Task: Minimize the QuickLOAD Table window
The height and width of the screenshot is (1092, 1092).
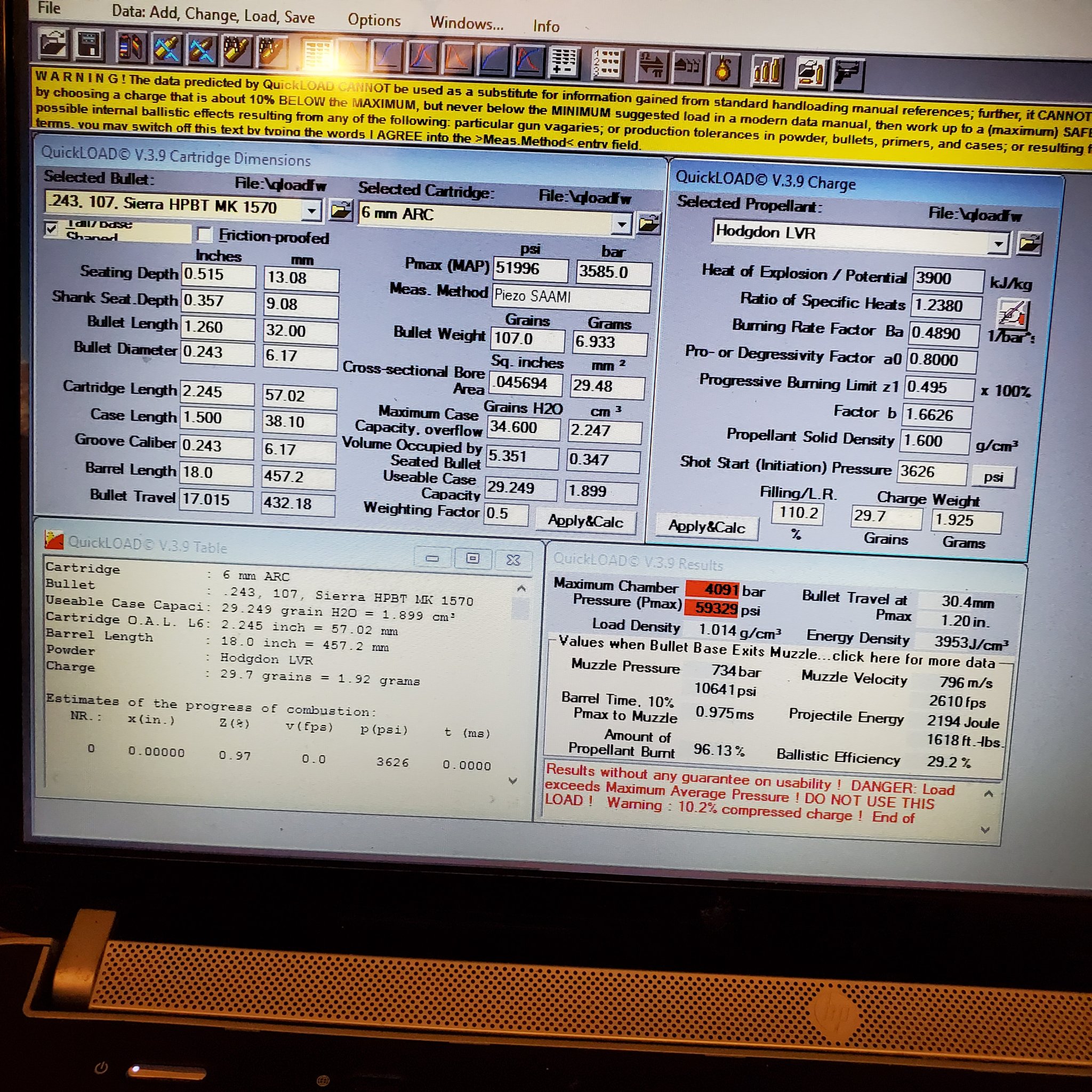Action: pos(432,558)
